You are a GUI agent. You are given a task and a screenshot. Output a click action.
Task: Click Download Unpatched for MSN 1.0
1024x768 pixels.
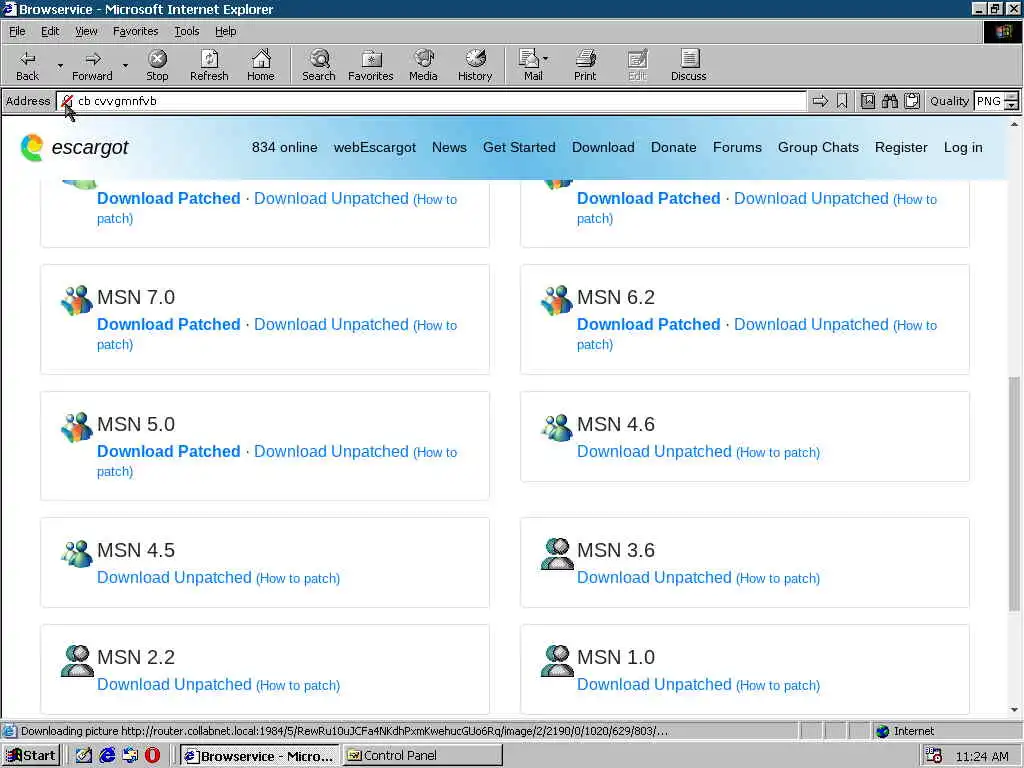pos(654,684)
